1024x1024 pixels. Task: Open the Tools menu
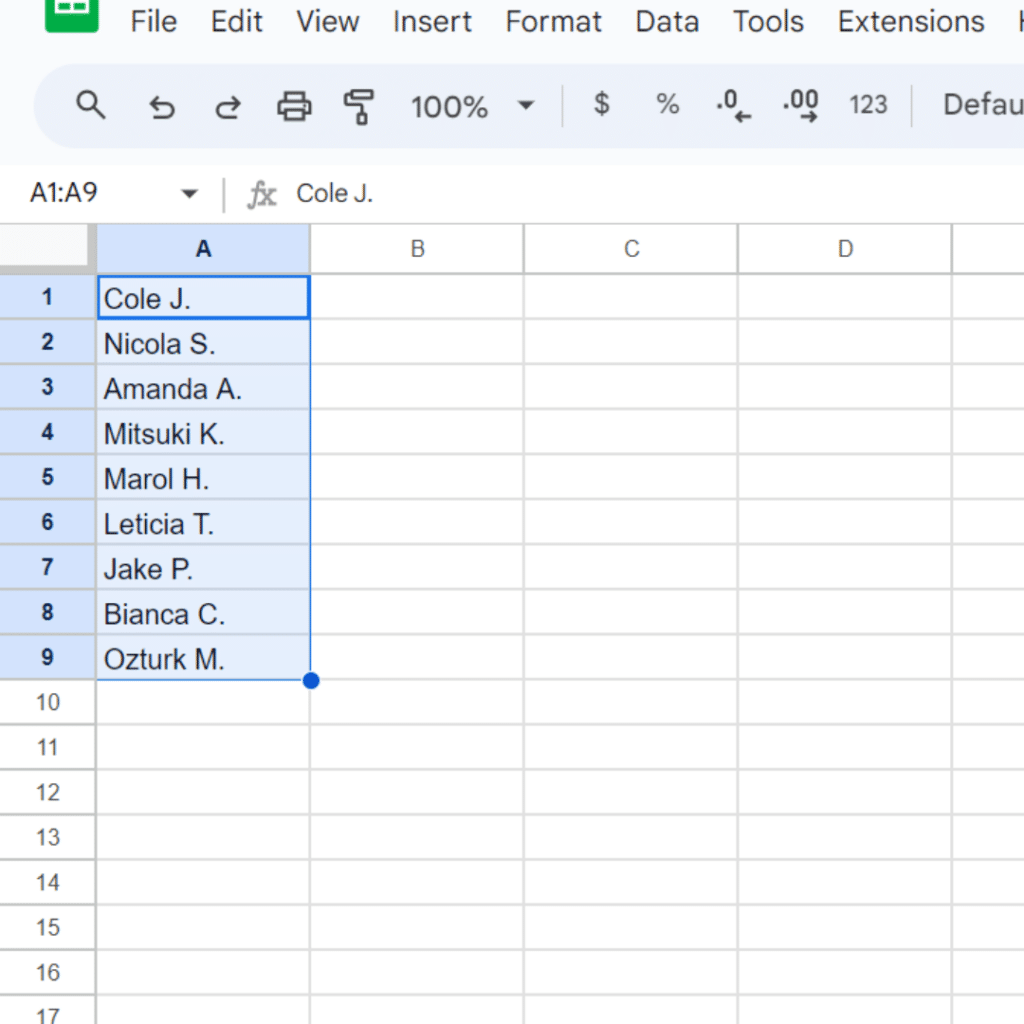[768, 22]
